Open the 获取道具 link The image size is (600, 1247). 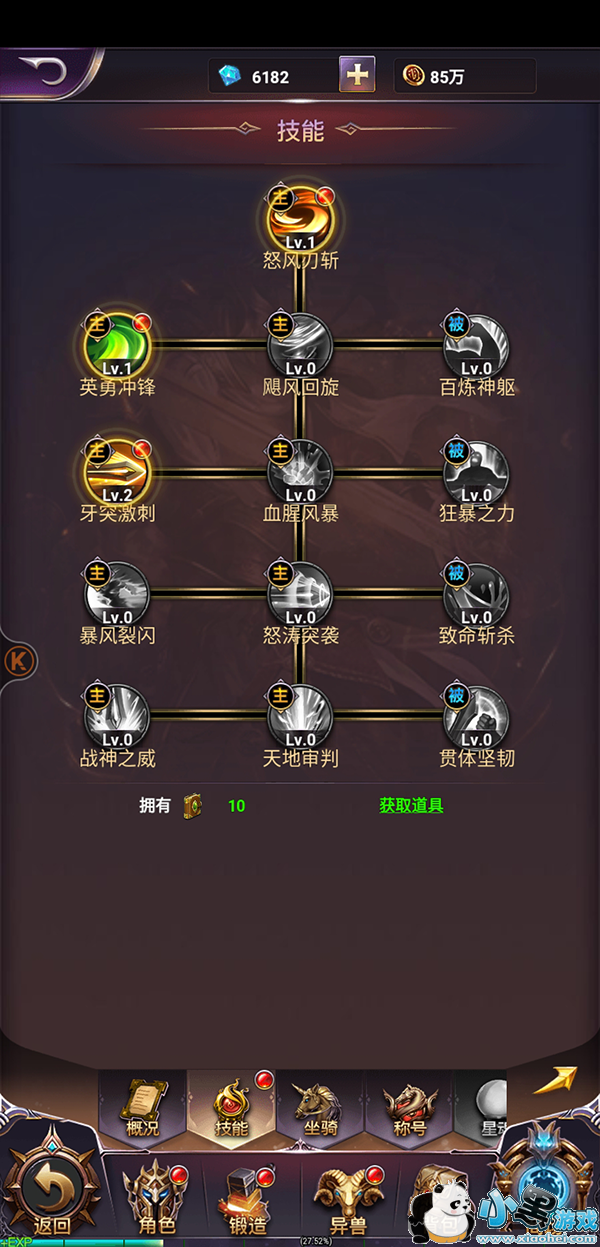[411, 805]
